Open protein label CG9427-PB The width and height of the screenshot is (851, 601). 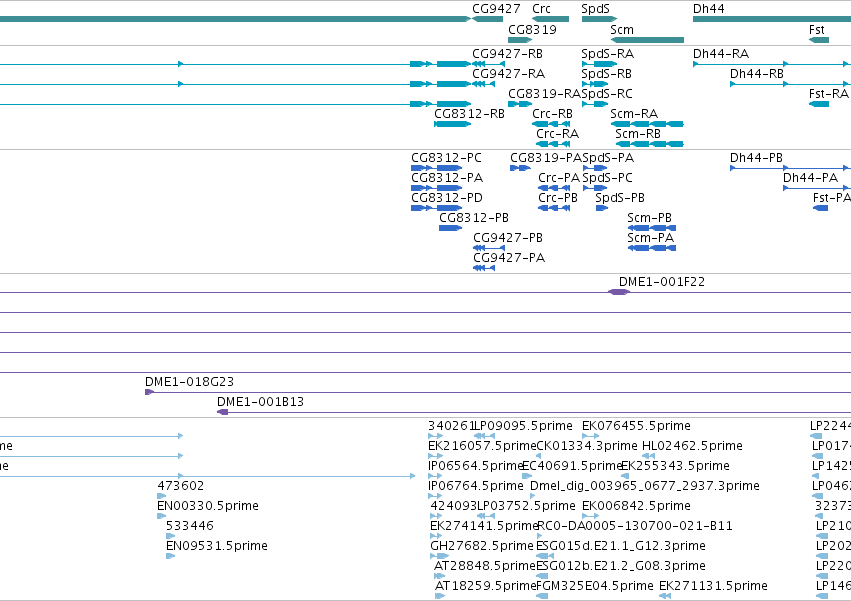click(507, 238)
